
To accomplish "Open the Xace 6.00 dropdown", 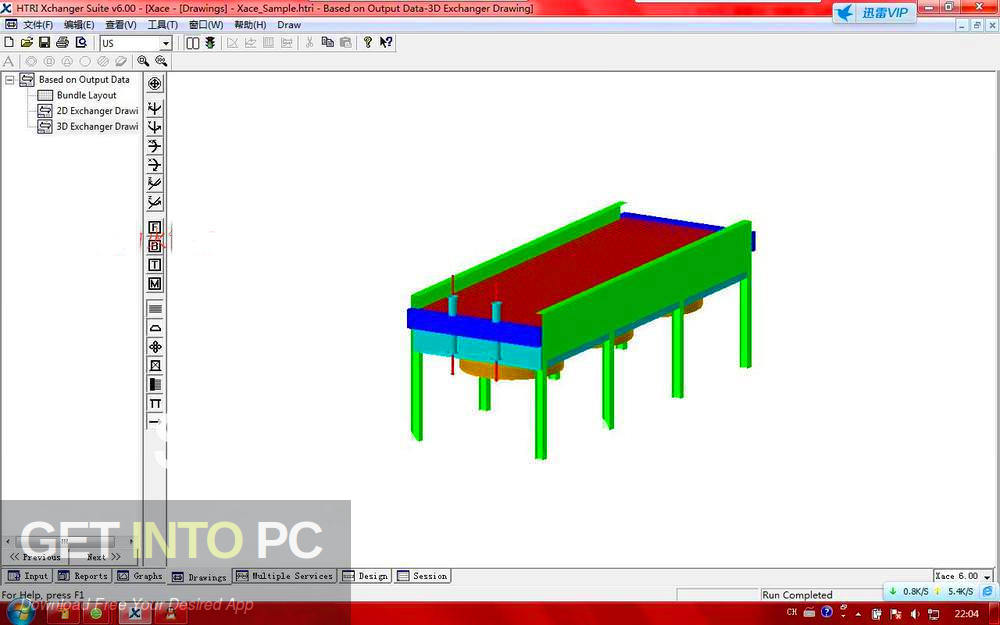I will pos(988,577).
